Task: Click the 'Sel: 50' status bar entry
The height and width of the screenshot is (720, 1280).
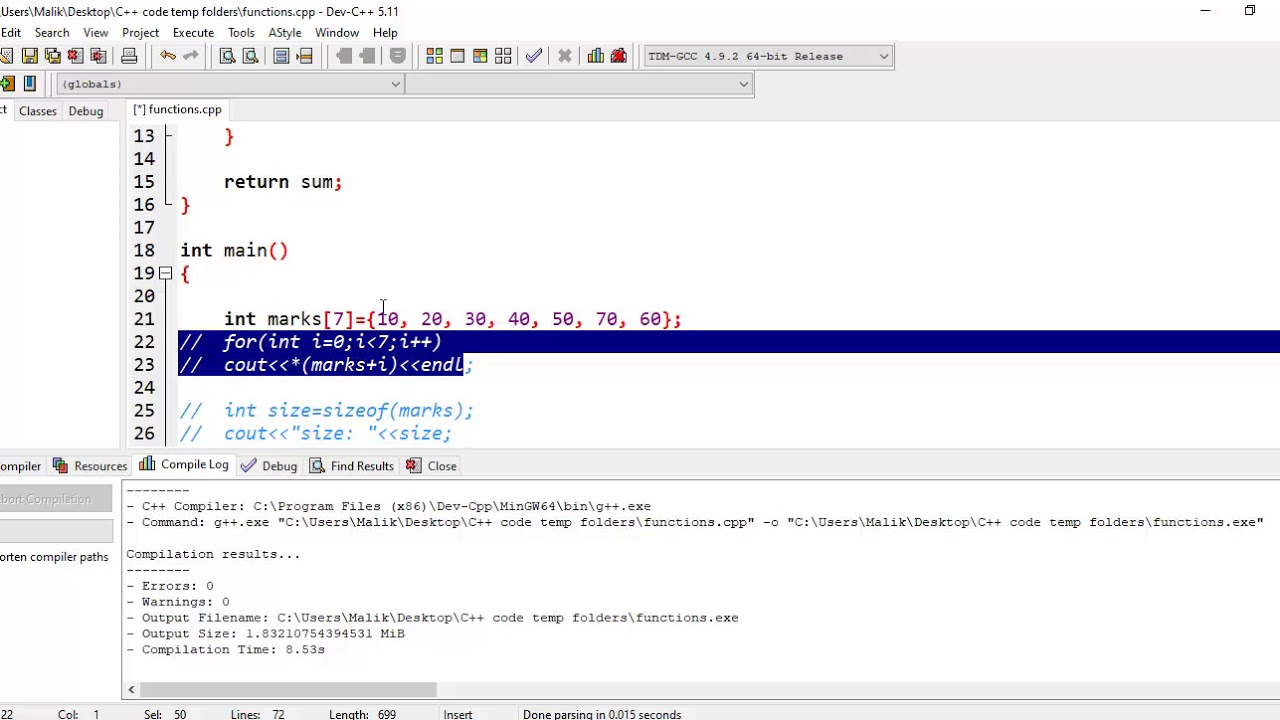Action: 165,714
